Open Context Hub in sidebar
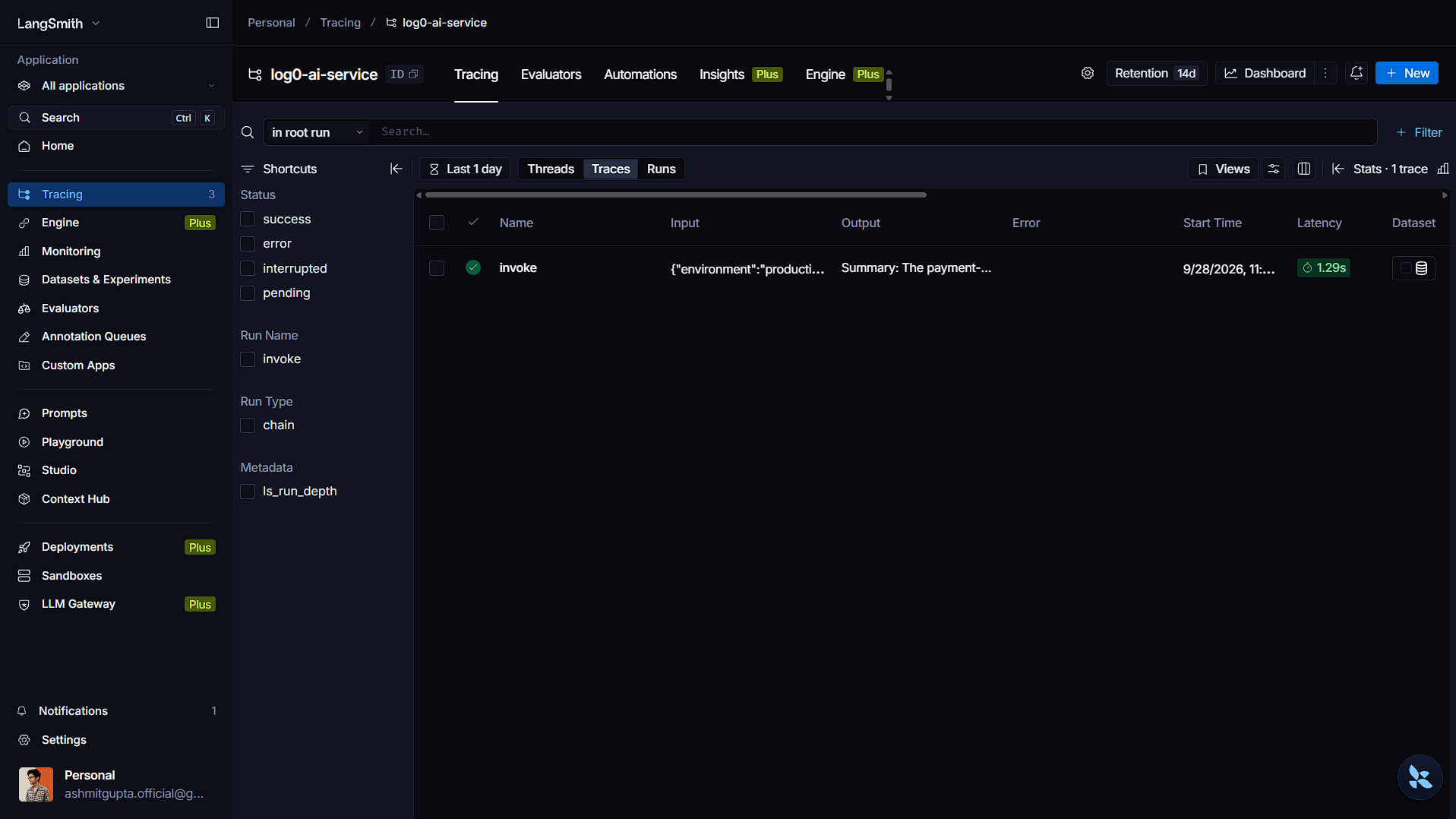Image resolution: width=1456 pixels, height=819 pixels. (116, 499)
